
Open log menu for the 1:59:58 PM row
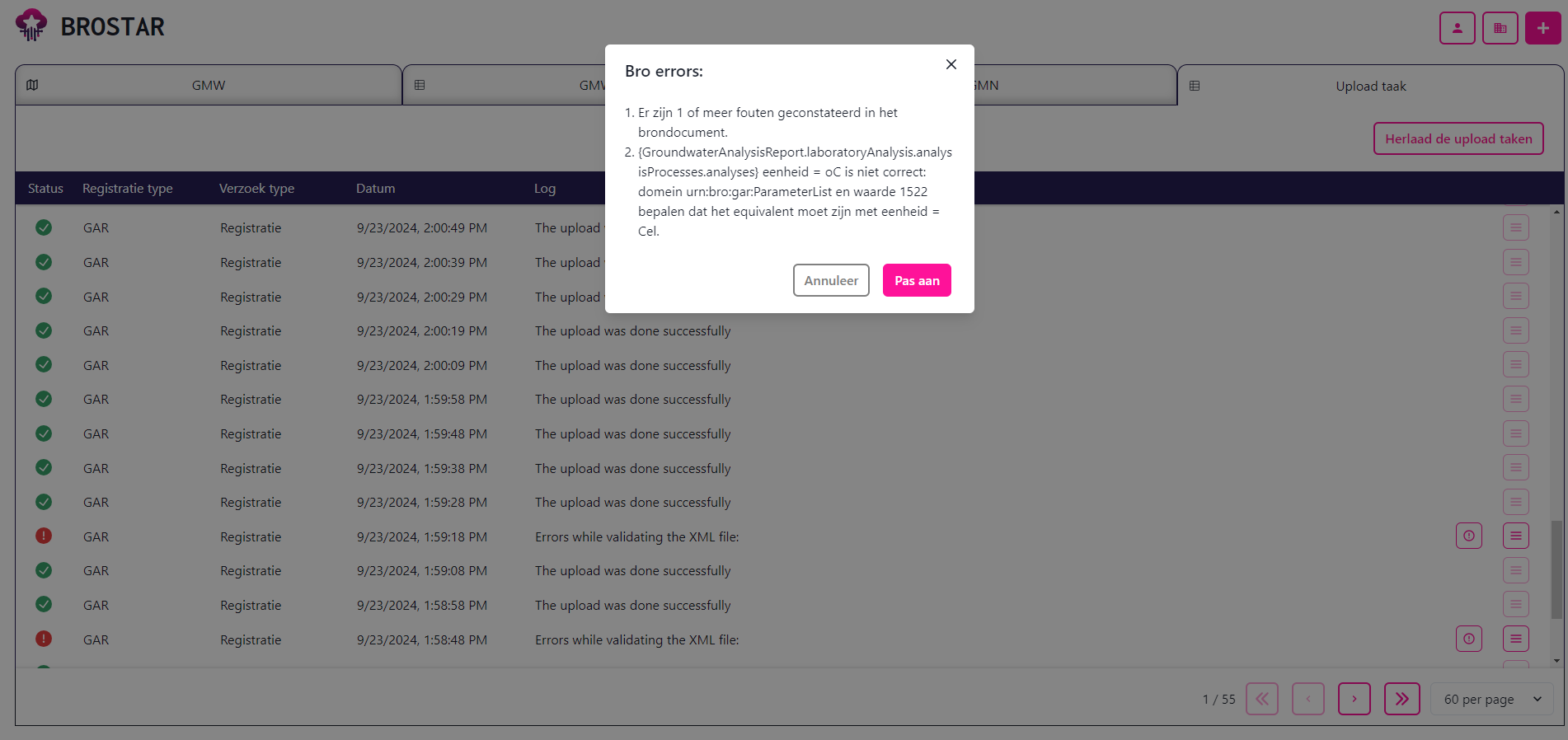click(x=1516, y=399)
